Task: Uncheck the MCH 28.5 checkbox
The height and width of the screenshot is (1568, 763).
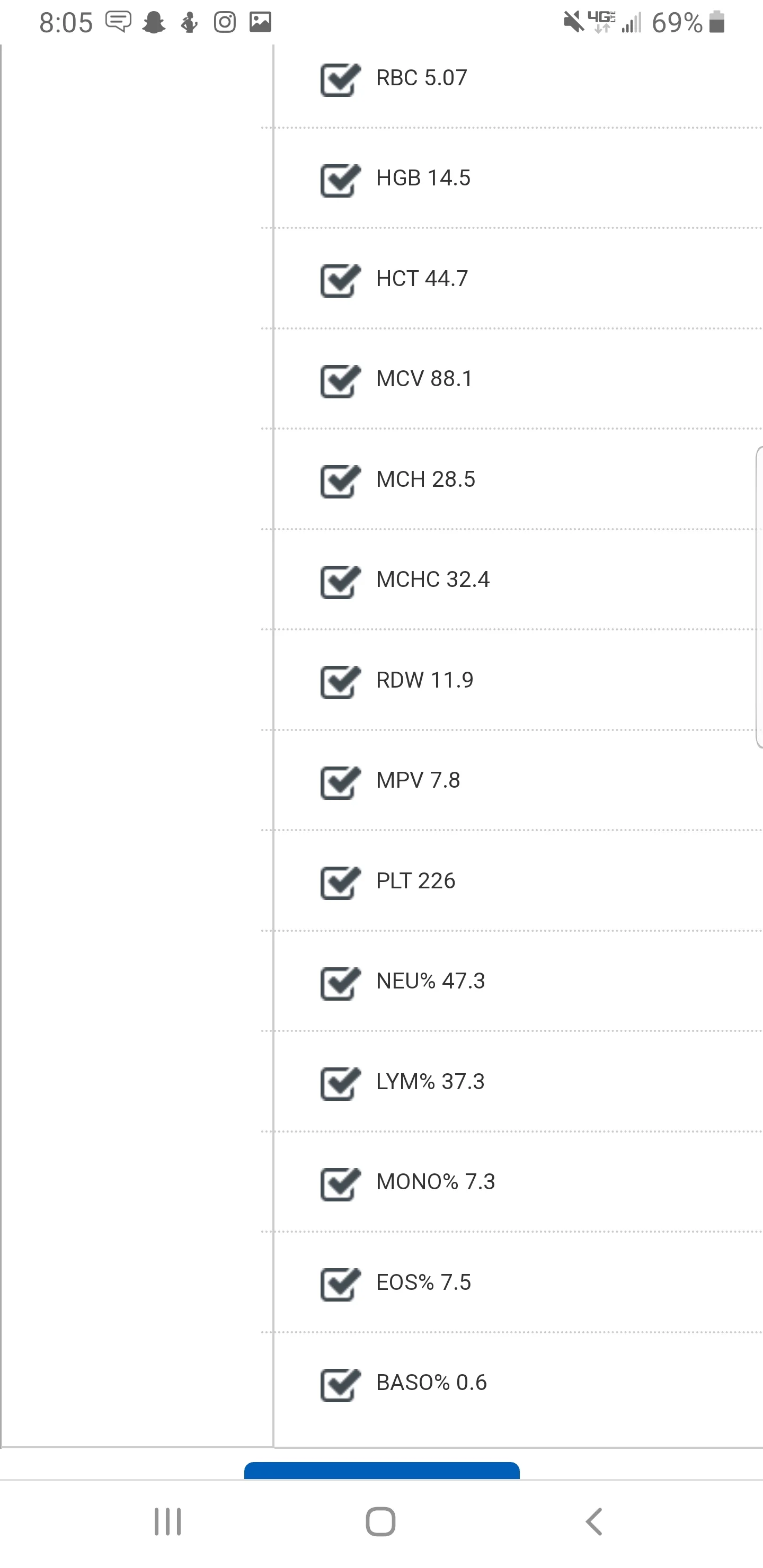Action: tap(340, 482)
